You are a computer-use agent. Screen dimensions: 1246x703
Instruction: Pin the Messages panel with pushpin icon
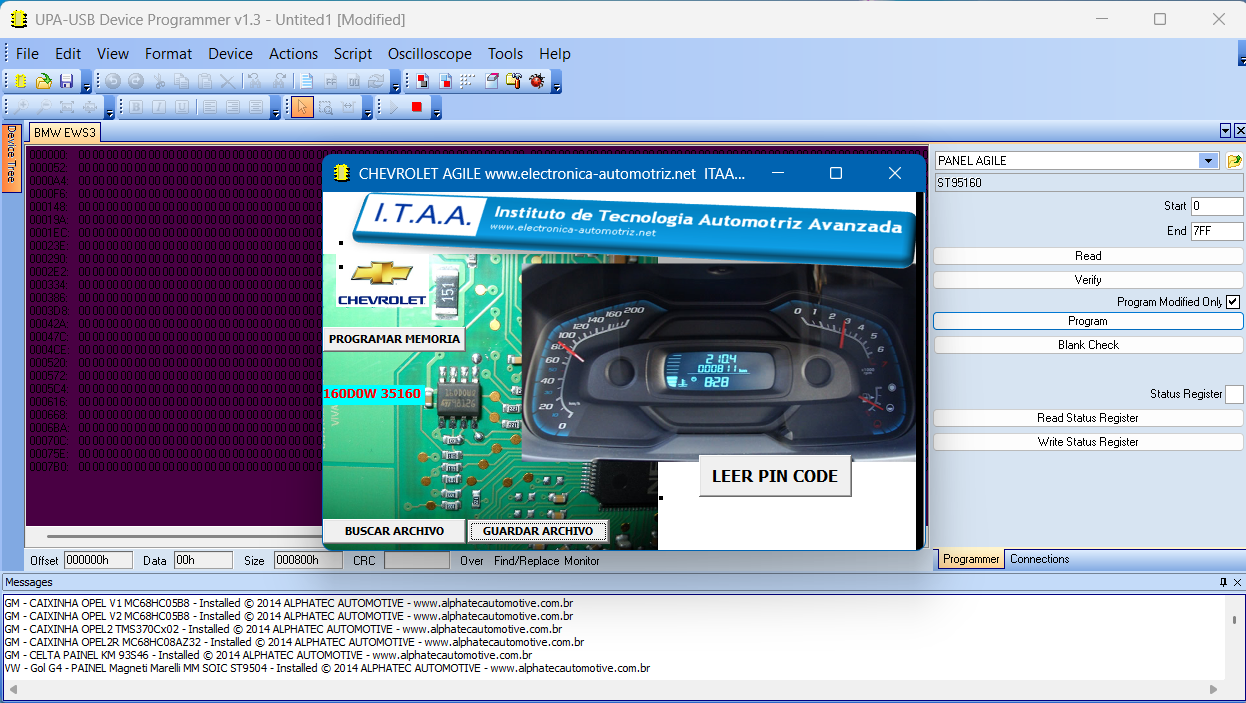(1223, 582)
